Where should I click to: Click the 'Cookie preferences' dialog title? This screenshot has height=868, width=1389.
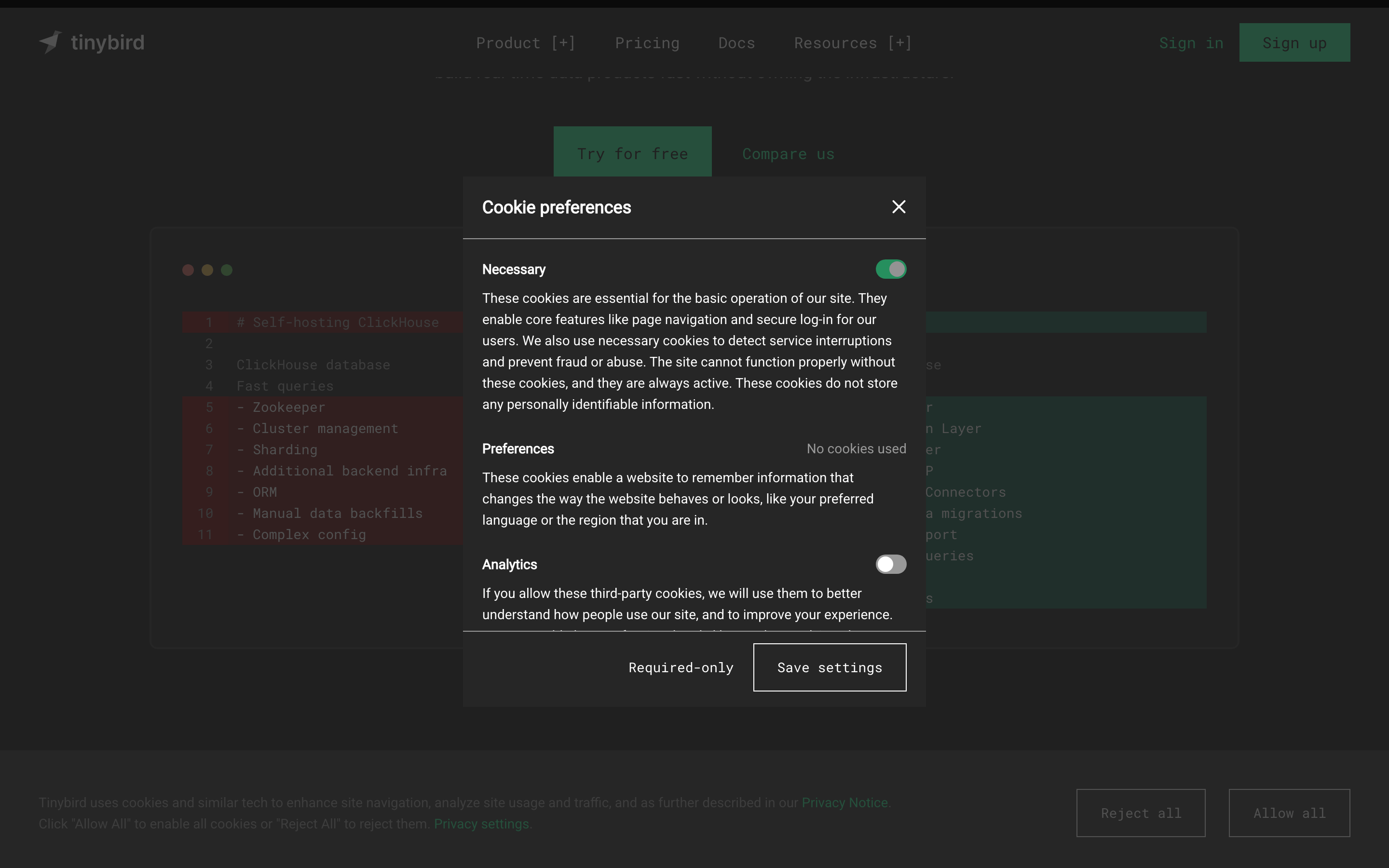click(x=556, y=207)
